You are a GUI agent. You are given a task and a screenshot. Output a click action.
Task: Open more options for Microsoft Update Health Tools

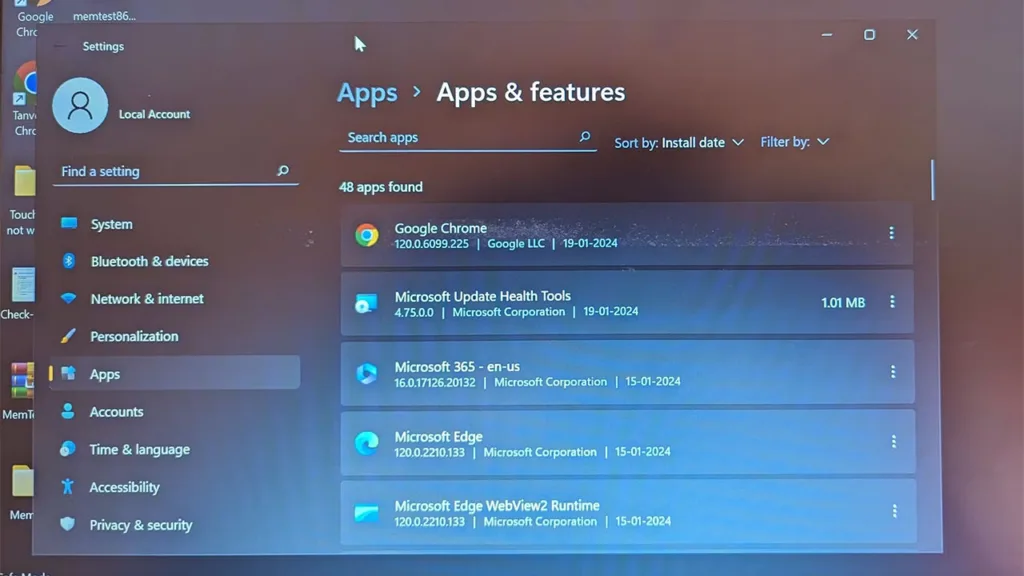click(x=892, y=302)
